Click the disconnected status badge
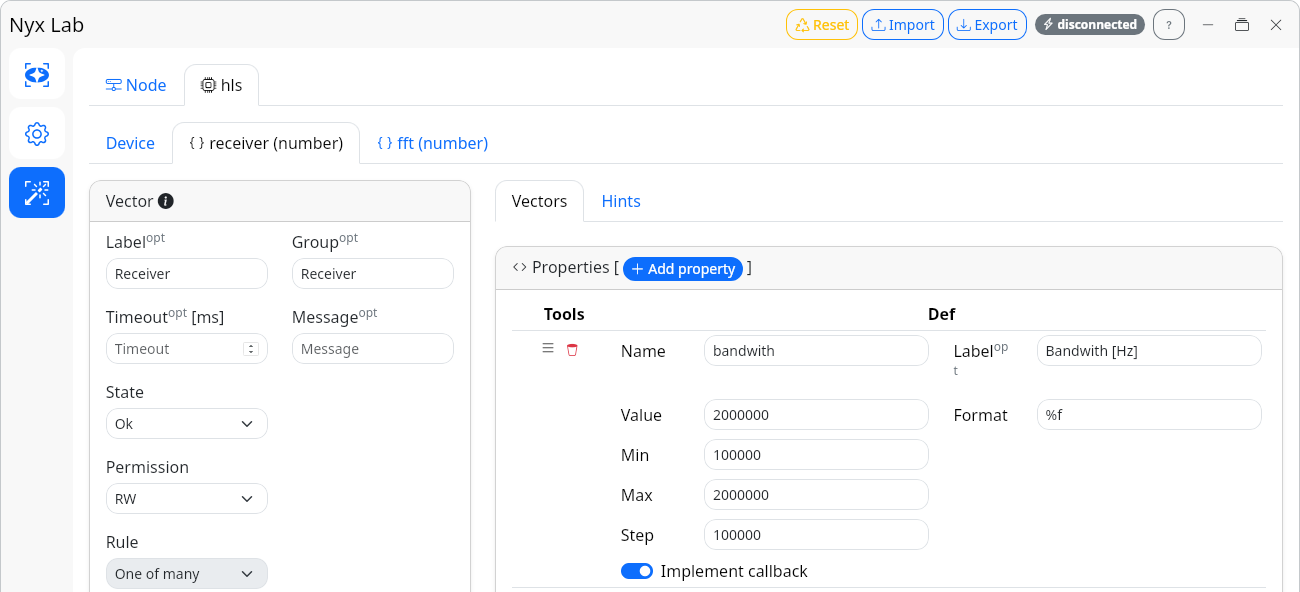This screenshot has height=592, width=1300. [x=1089, y=25]
